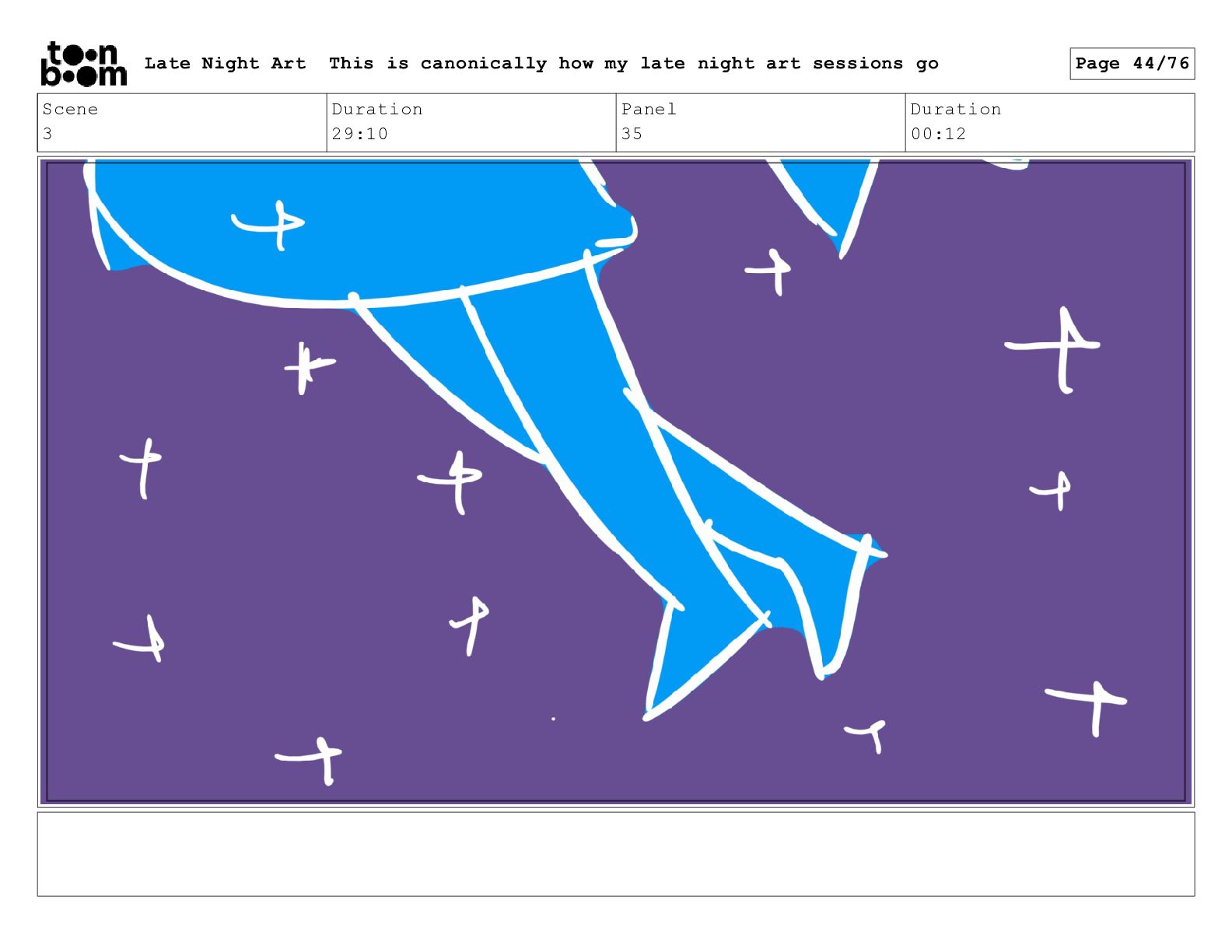Select the 'Late Night Art' project title
The height and width of the screenshot is (952, 1232).
[x=226, y=63]
